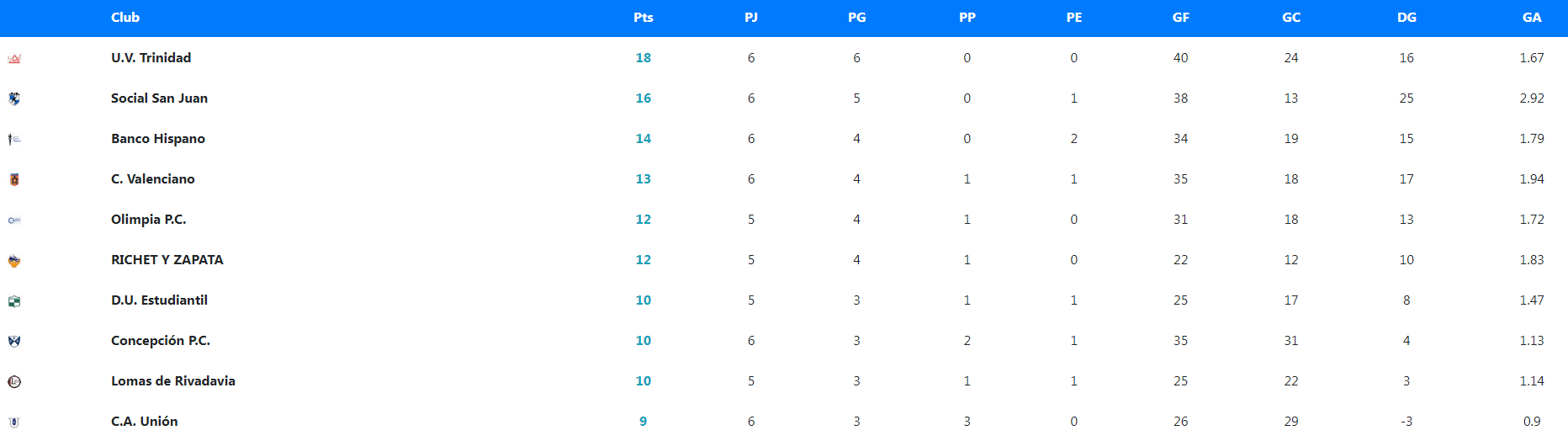The width and height of the screenshot is (1568, 441).
Task: Click the Club column header
Action: click(x=125, y=18)
